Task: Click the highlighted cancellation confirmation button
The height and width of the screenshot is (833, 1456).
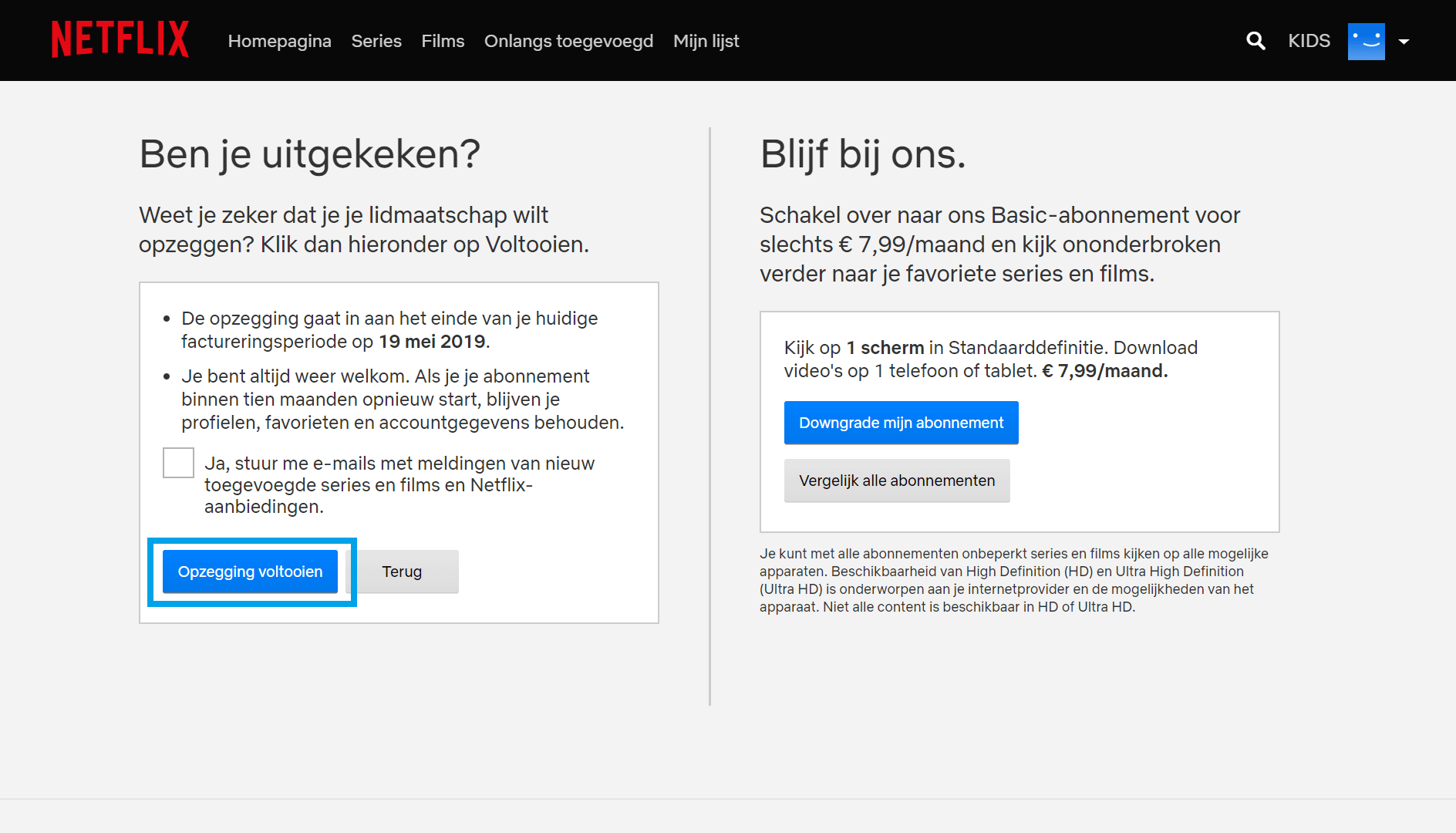Action: (x=249, y=572)
